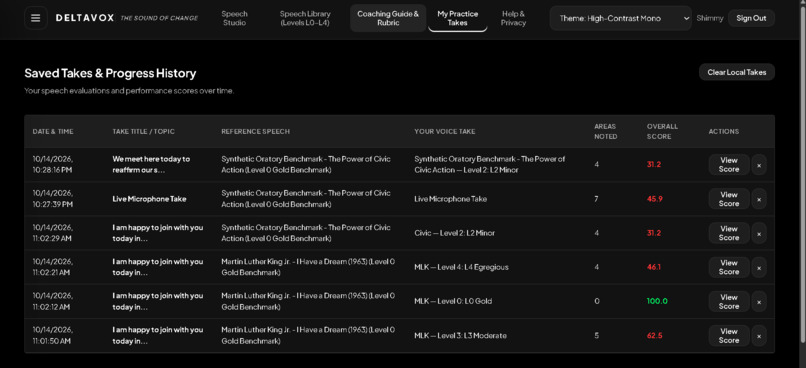Click 'MLK — Level 4: L4 Egregious' cell

[461, 267]
